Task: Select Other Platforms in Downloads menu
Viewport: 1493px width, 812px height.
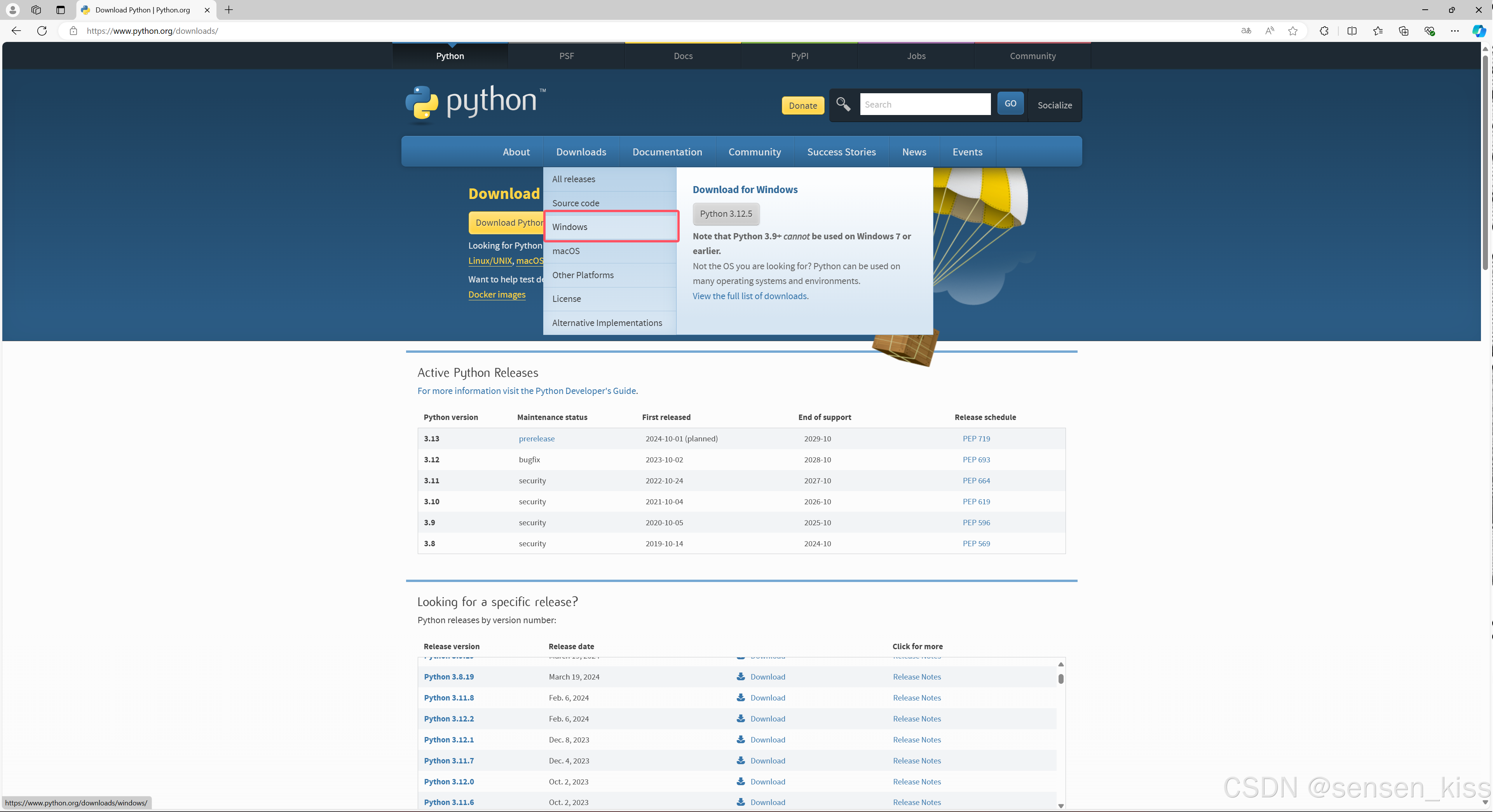Action: [x=610, y=275]
